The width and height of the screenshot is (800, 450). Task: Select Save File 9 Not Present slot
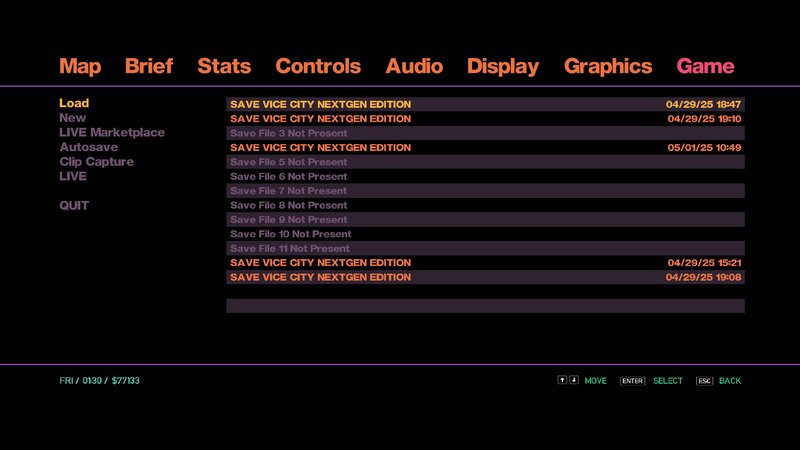click(485, 219)
